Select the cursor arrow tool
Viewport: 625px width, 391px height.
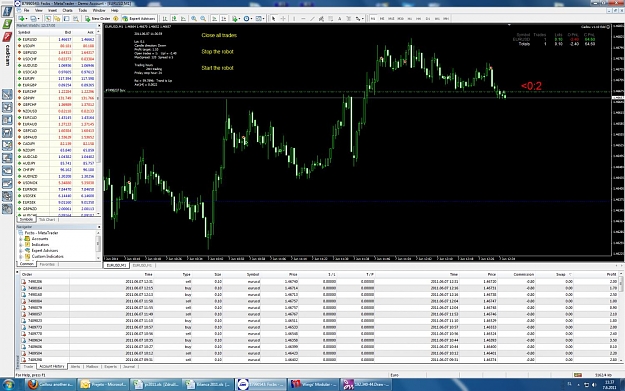273,18
